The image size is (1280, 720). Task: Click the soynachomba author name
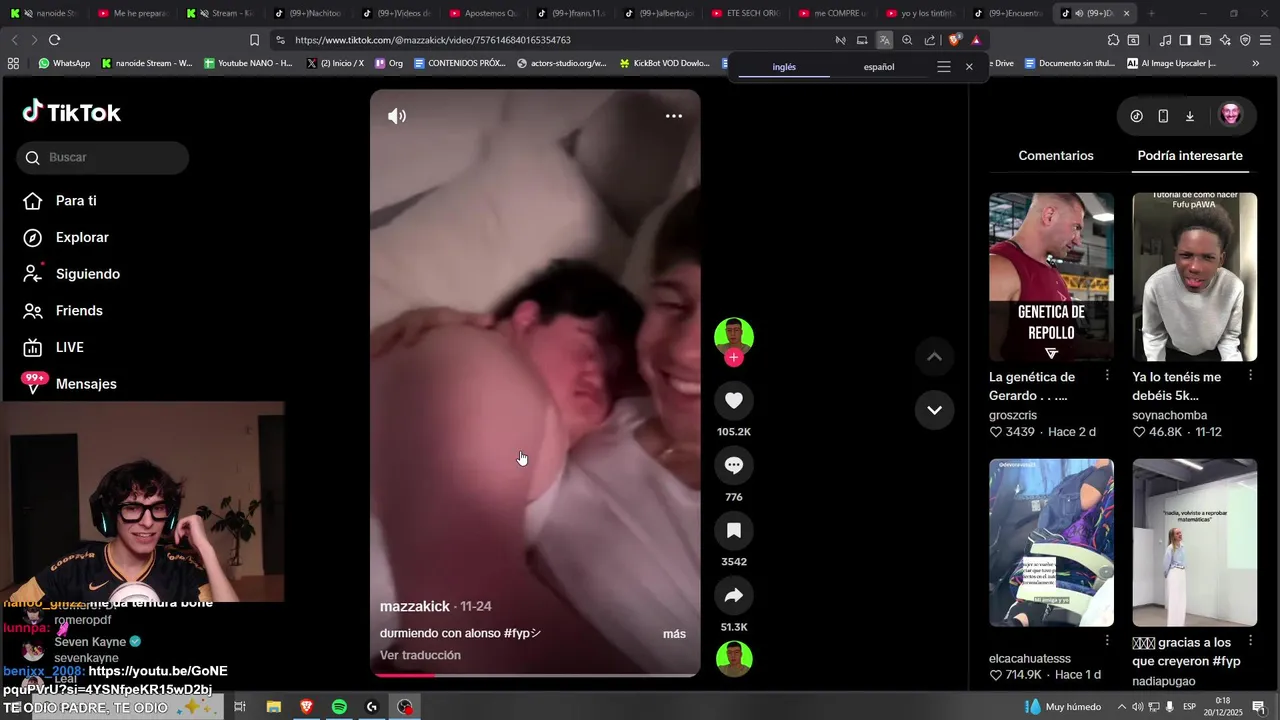point(1169,415)
